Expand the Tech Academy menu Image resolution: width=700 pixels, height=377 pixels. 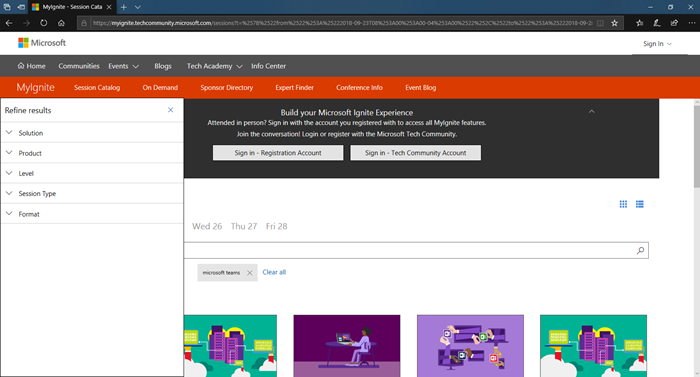[214, 66]
